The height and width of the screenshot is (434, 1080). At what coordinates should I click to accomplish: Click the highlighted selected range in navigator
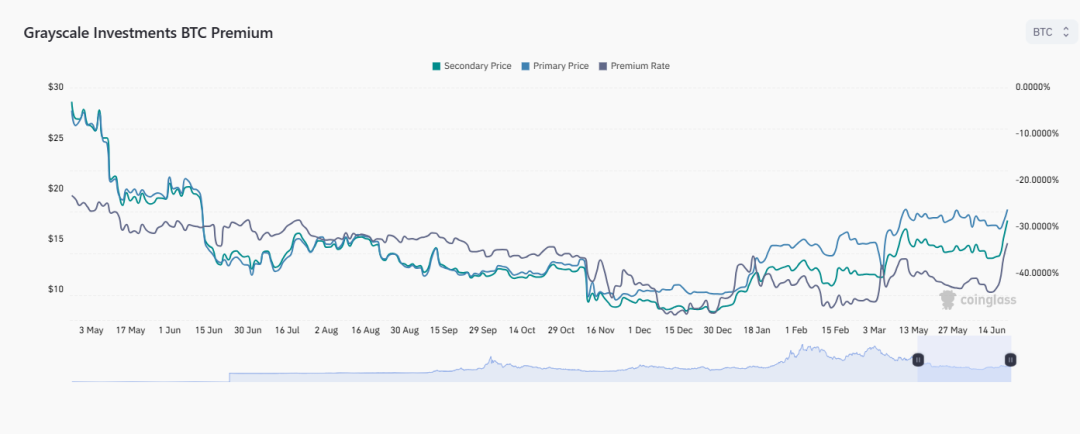tap(965, 366)
